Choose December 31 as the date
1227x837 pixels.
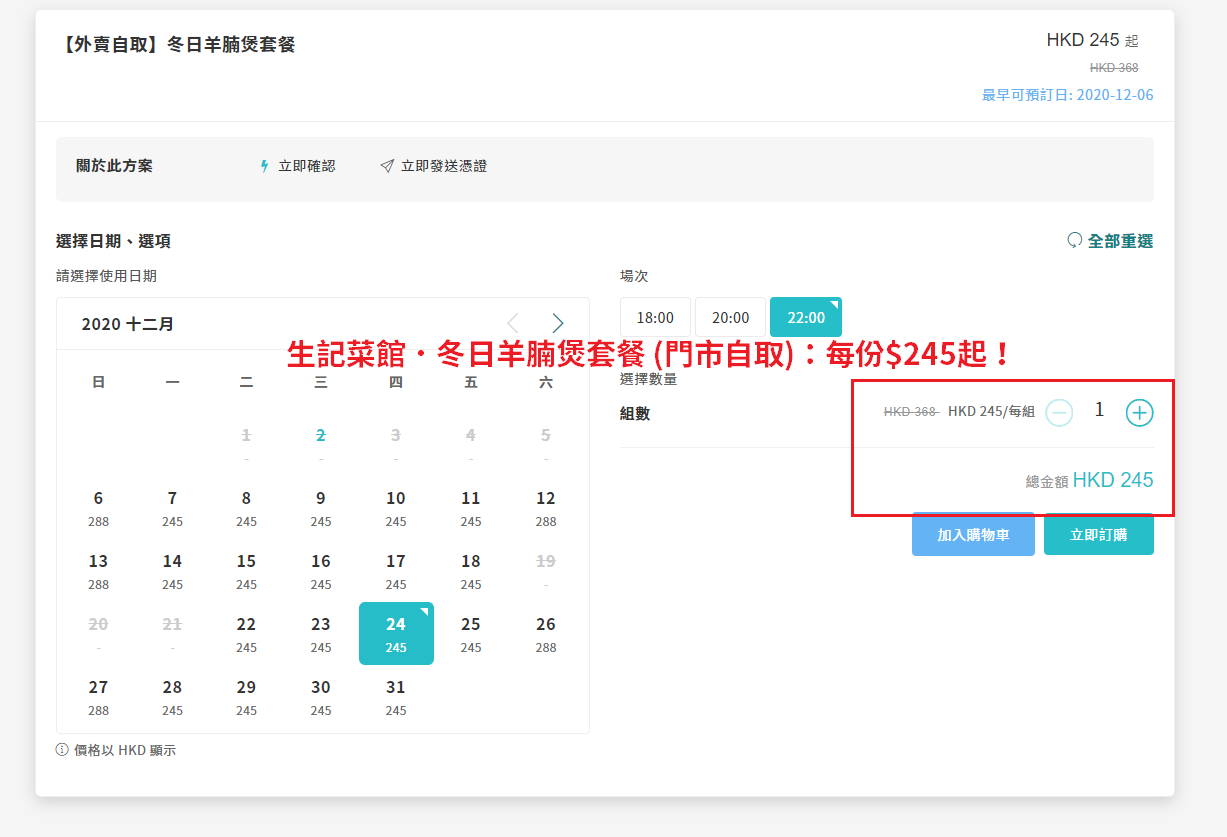point(396,696)
